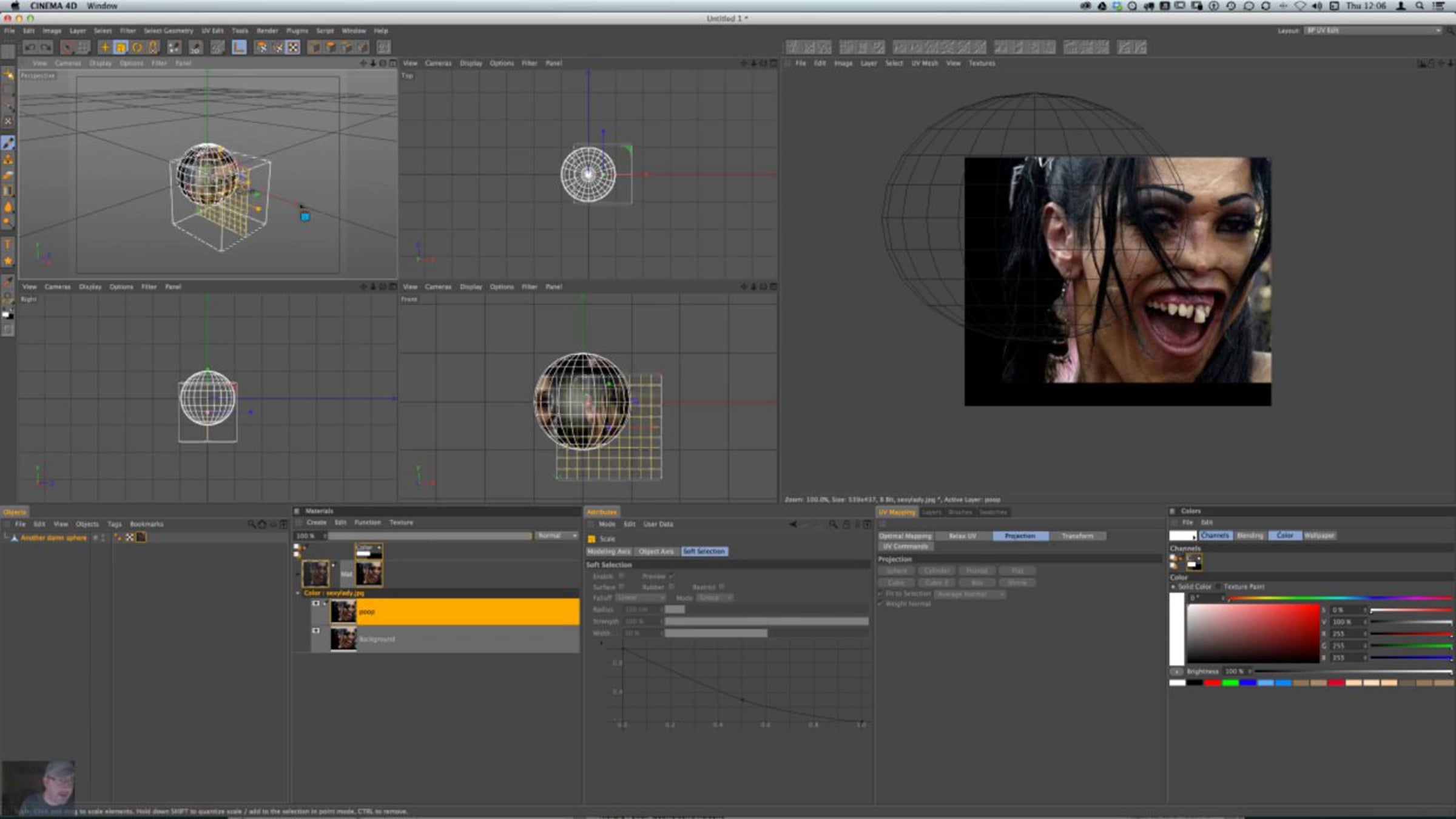Click the first UV command icon above texture view

(x=793, y=47)
